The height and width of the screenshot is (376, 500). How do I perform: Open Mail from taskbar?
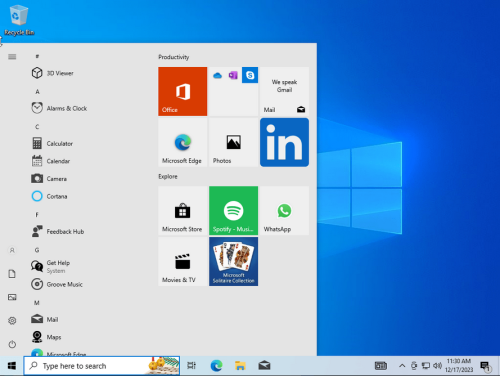(x=264, y=366)
